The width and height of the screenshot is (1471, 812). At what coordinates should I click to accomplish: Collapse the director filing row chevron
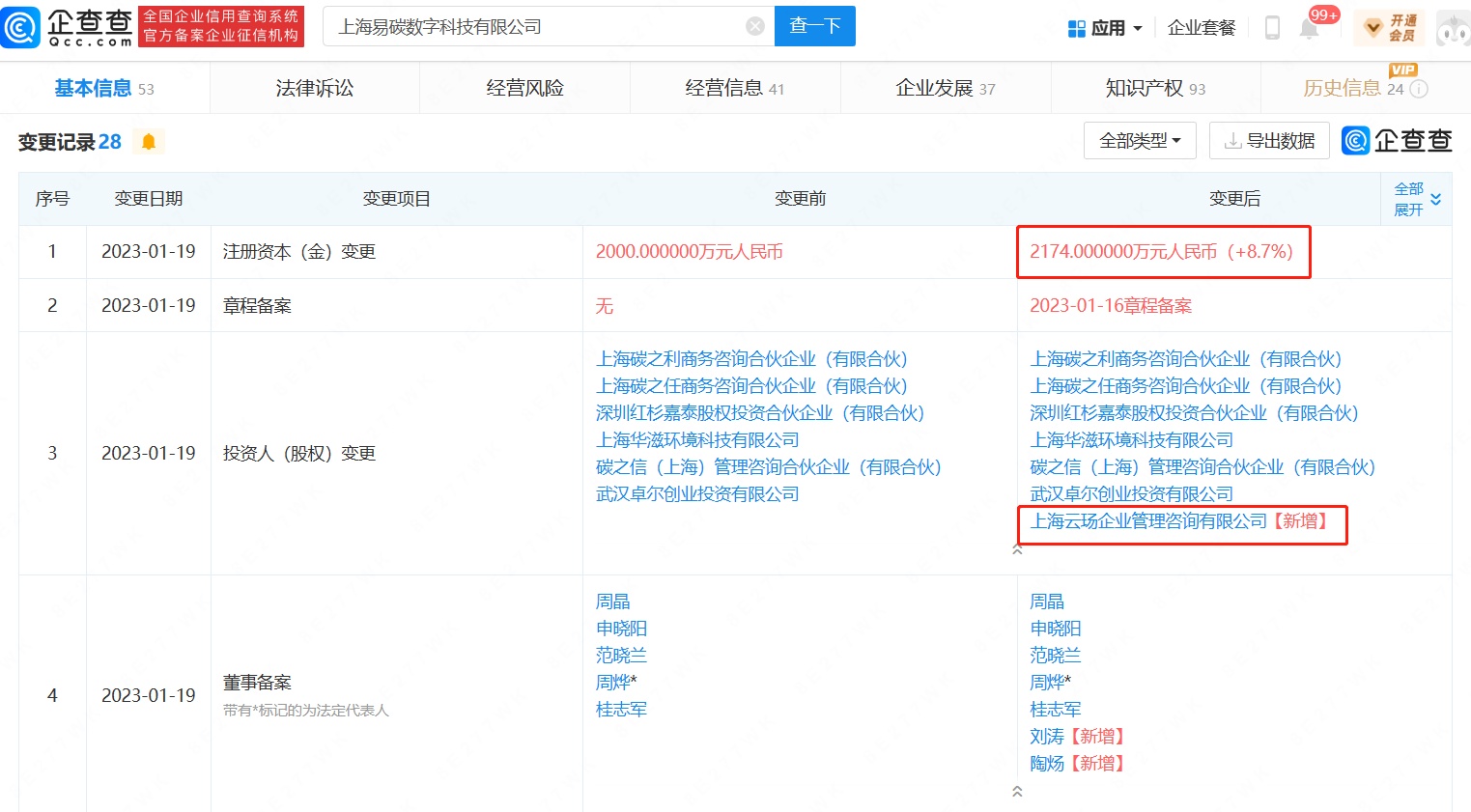point(1017,792)
